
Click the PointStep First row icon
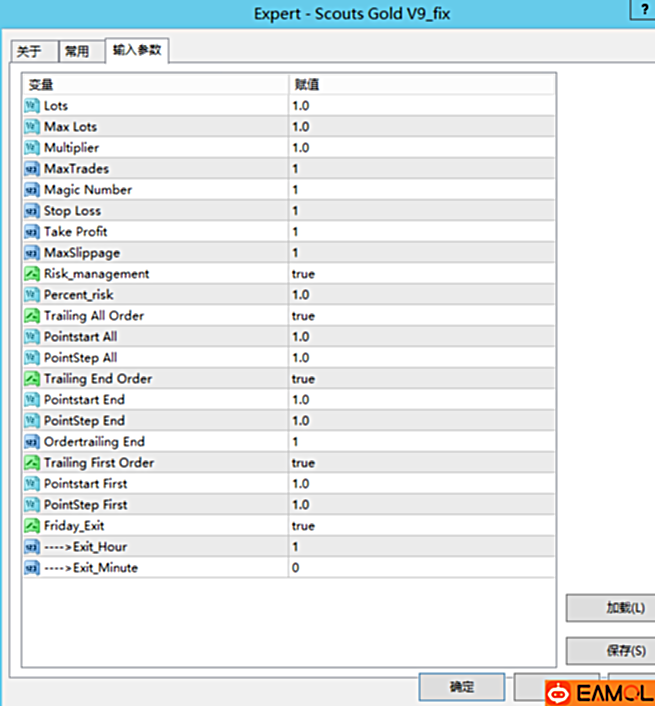tap(32, 505)
